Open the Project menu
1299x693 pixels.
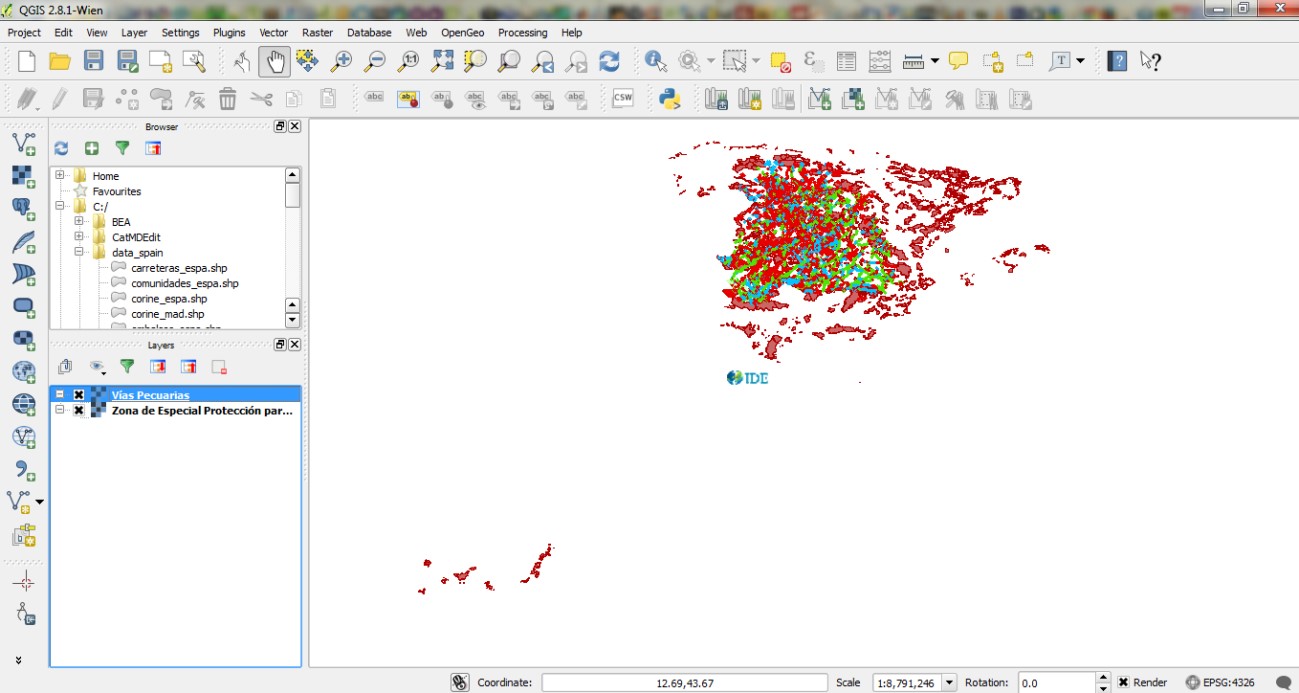[24, 33]
